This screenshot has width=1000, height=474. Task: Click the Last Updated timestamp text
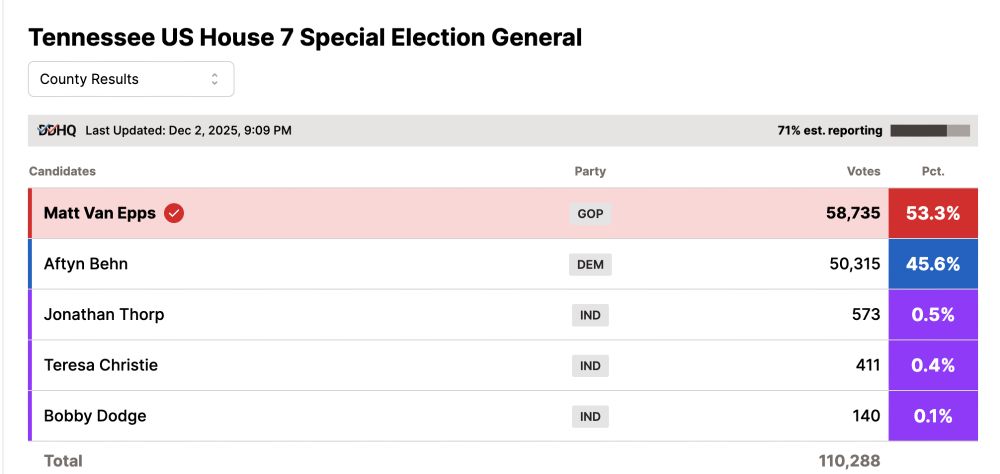189,130
